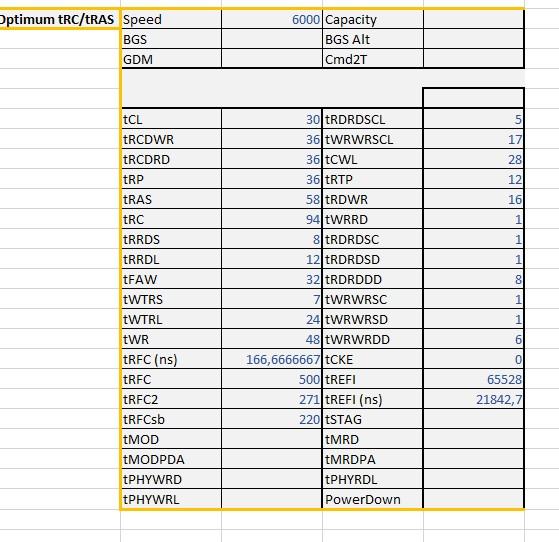The height and width of the screenshot is (542, 559).
Task: Click the empty Cmd2T value cell
Action: [473, 59]
